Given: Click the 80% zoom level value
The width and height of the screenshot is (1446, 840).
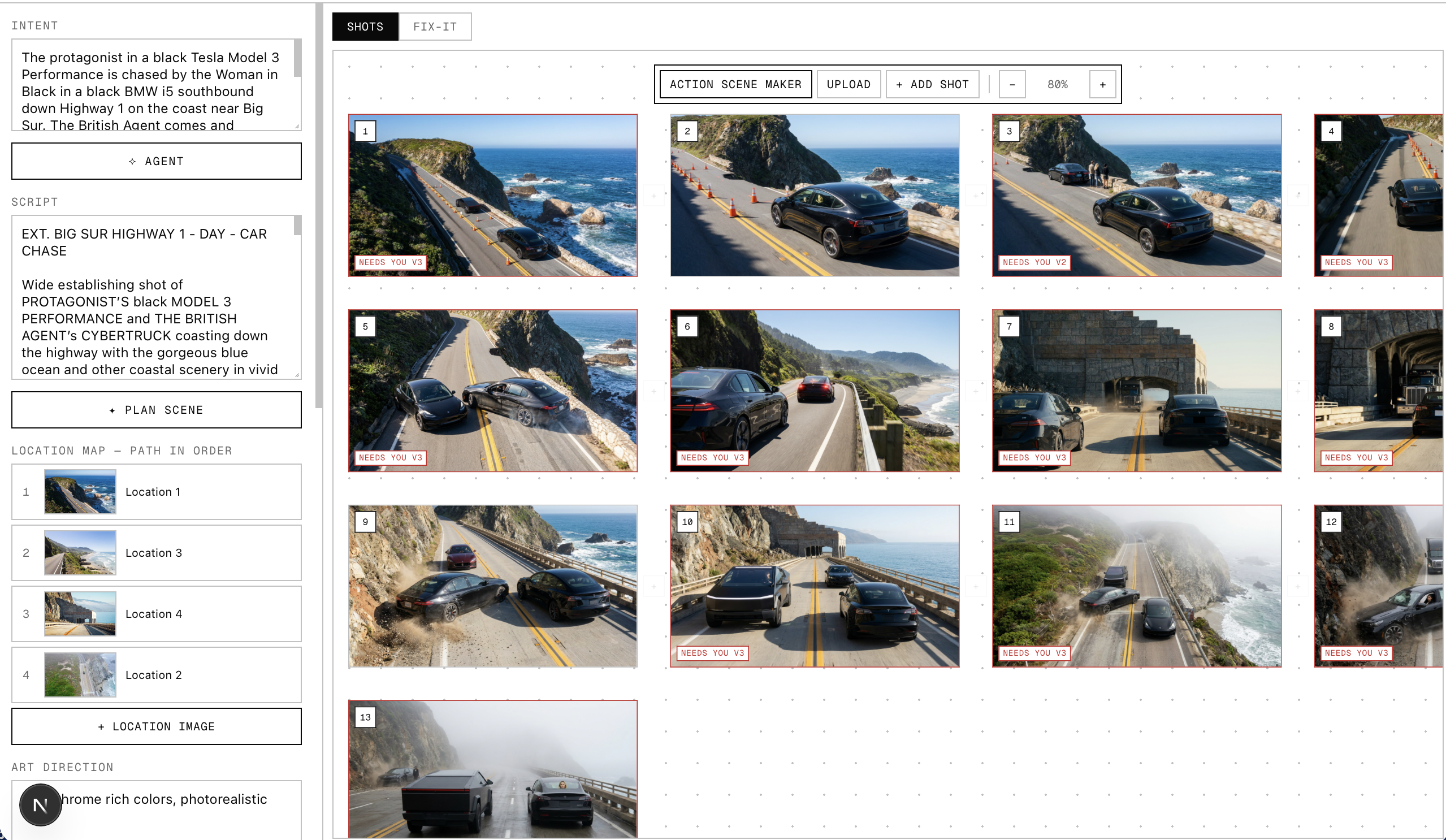Looking at the screenshot, I should click(1057, 84).
